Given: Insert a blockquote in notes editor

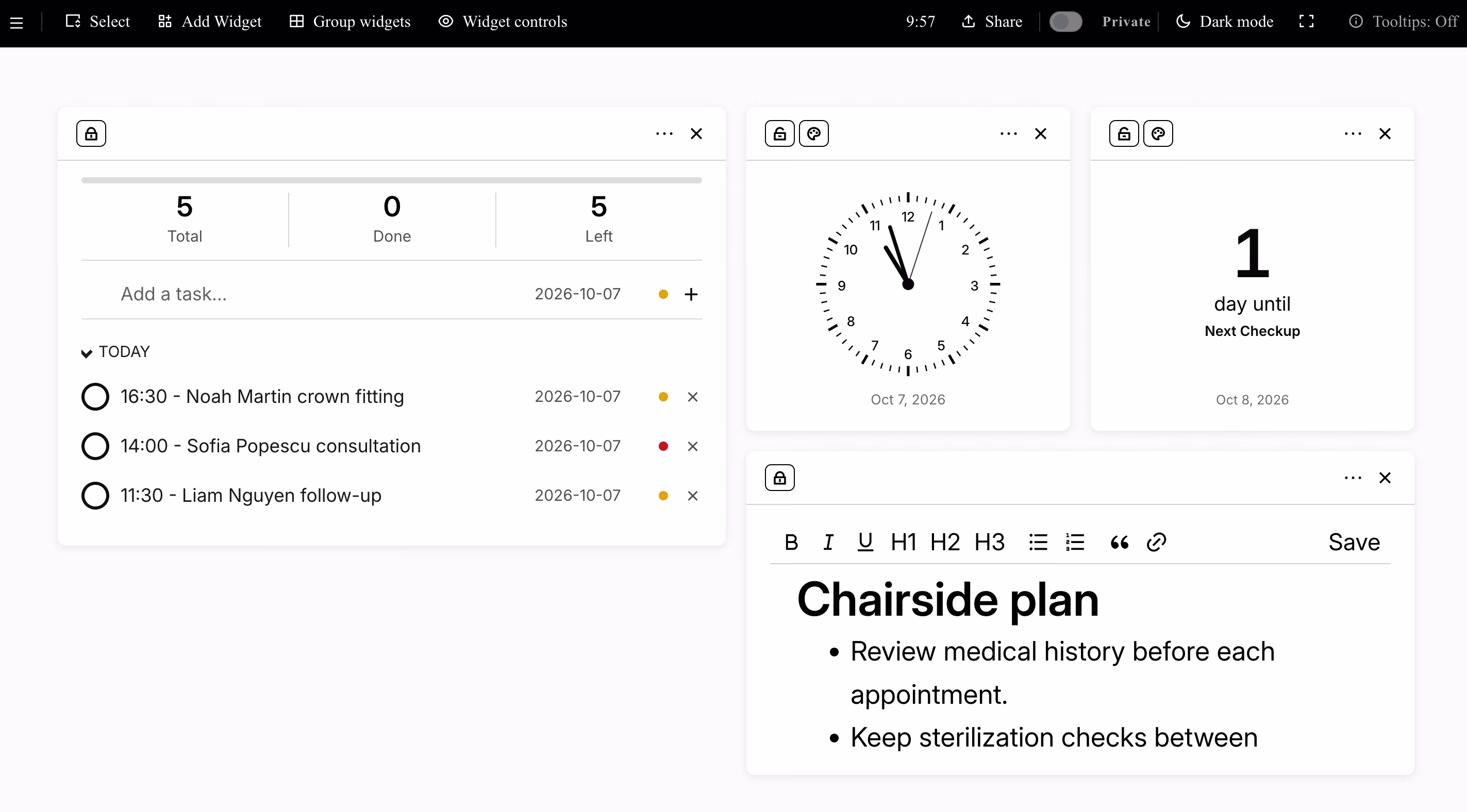Looking at the screenshot, I should 1120,542.
